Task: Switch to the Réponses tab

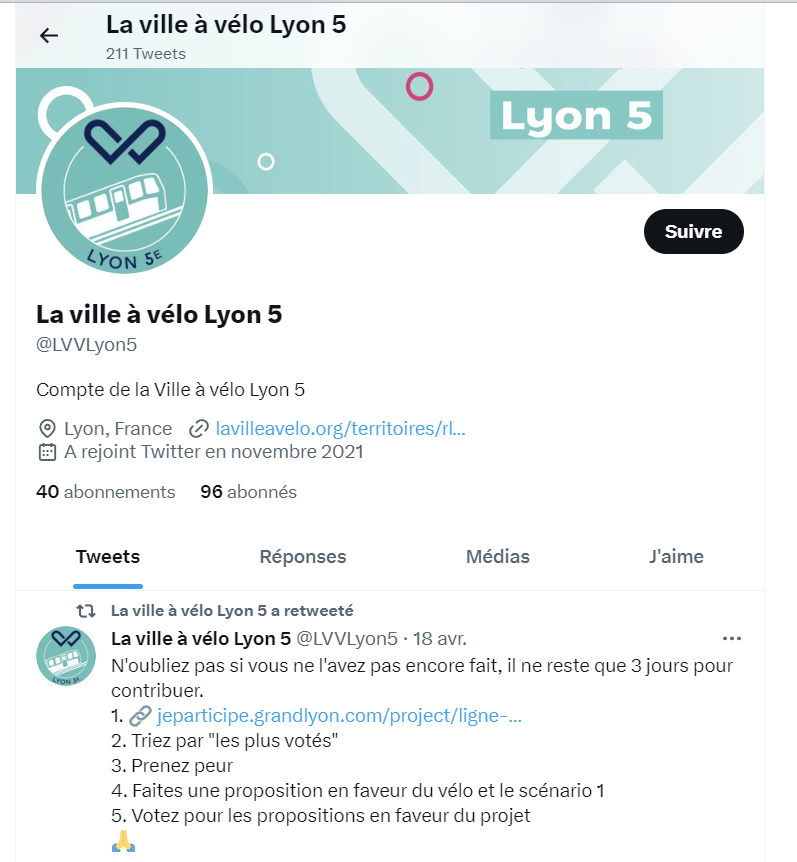Action: [303, 556]
